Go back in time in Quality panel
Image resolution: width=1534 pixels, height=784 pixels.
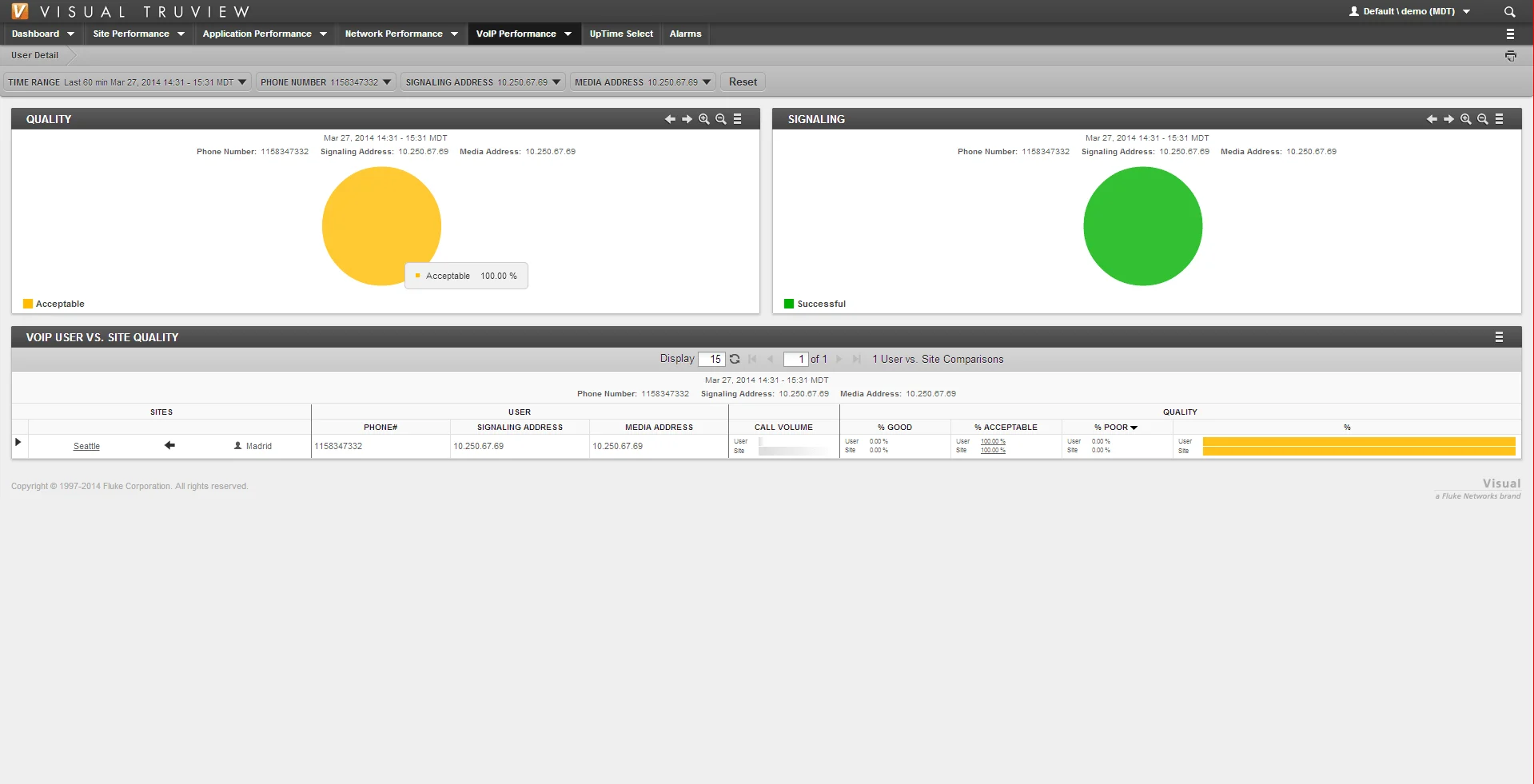pyautogui.click(x=670, y=119)
